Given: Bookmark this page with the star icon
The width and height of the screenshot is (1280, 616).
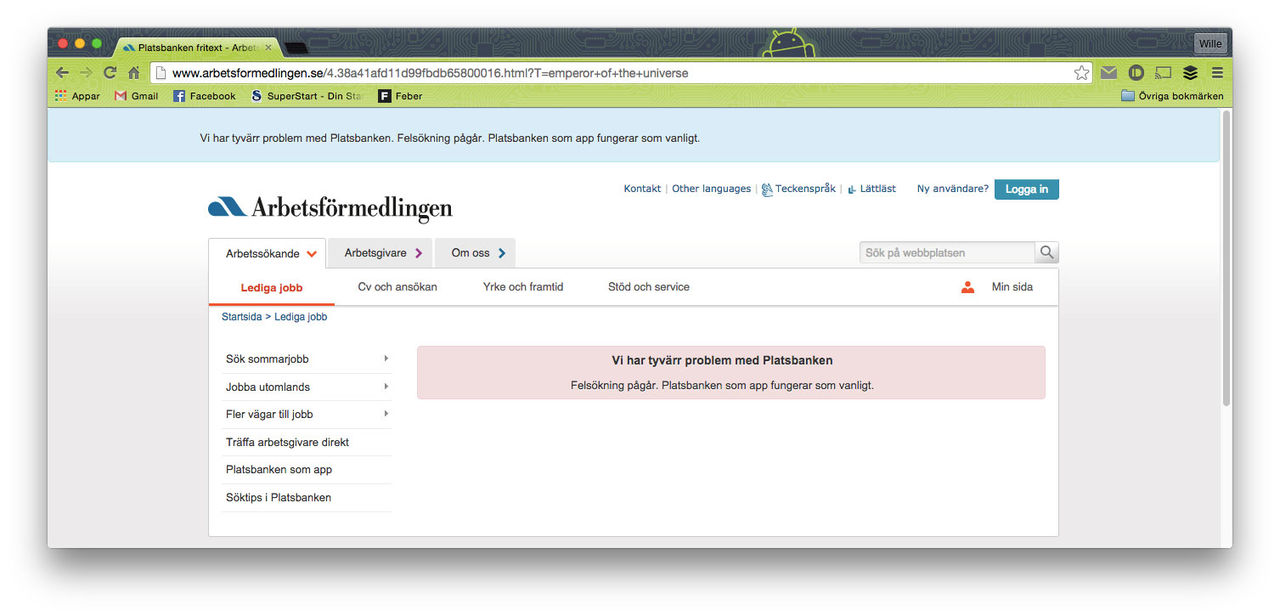Looking at the screenshot, I should click(1081, 73).
